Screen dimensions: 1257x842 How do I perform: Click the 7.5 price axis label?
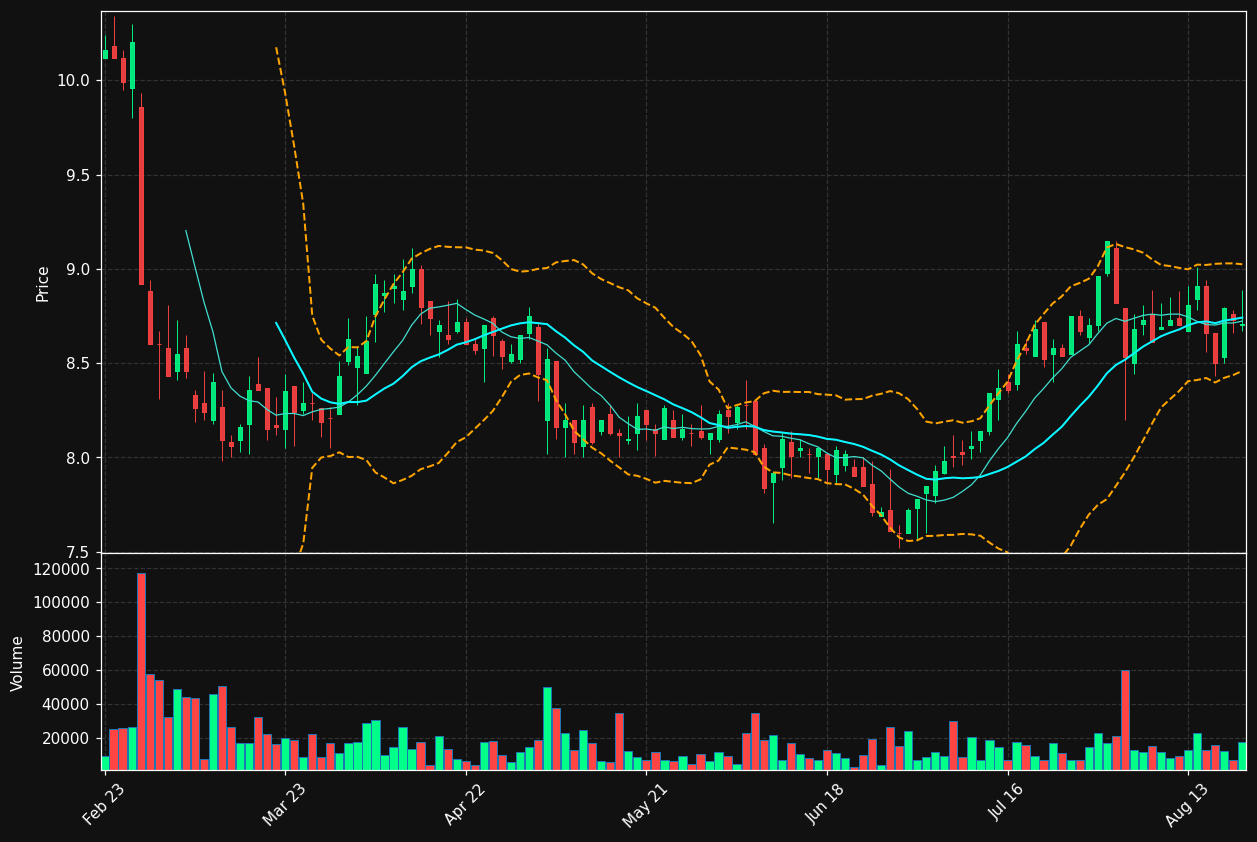pyautogui.click(x=78, y=553)
